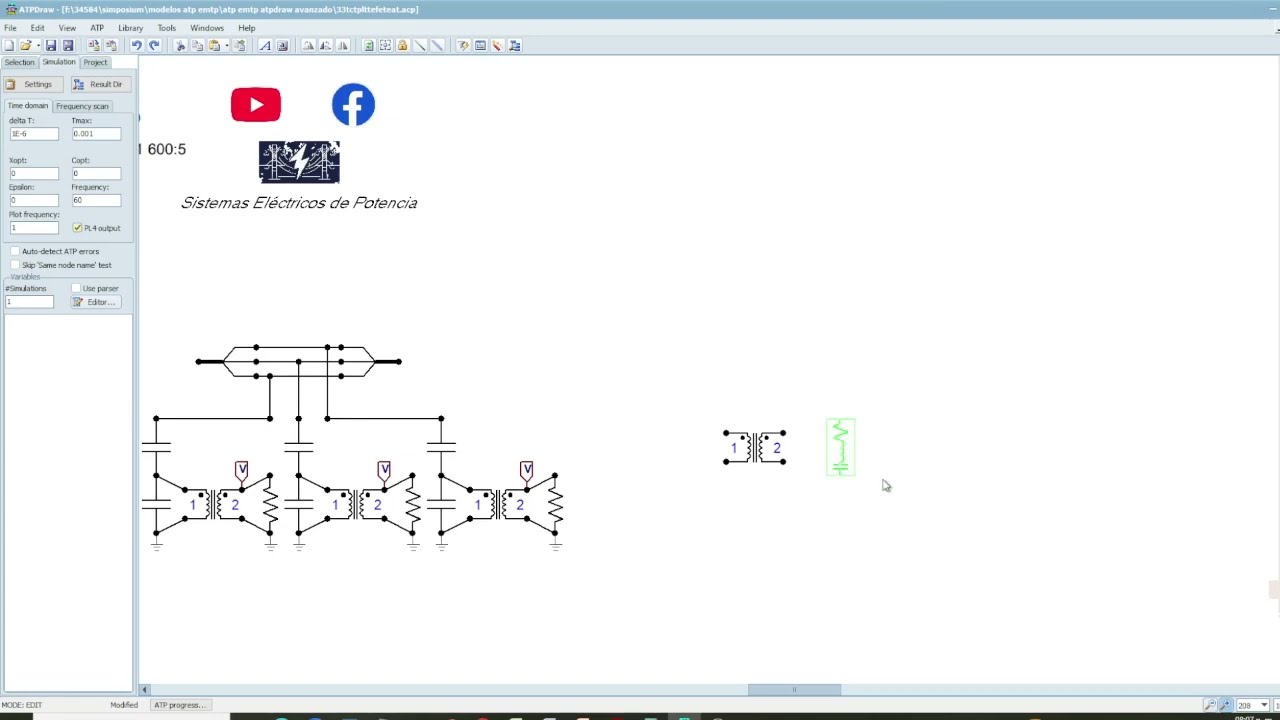Open the ATP menu
1280x720 pixels.
pos(97,28)
